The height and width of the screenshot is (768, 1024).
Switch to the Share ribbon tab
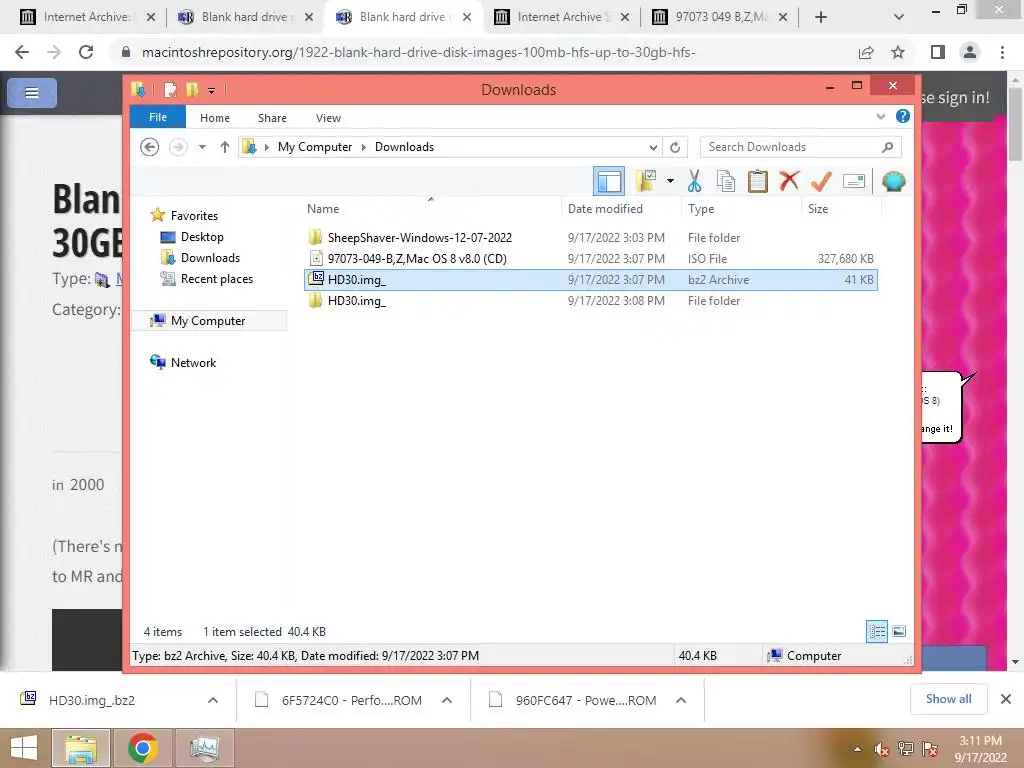272,118
